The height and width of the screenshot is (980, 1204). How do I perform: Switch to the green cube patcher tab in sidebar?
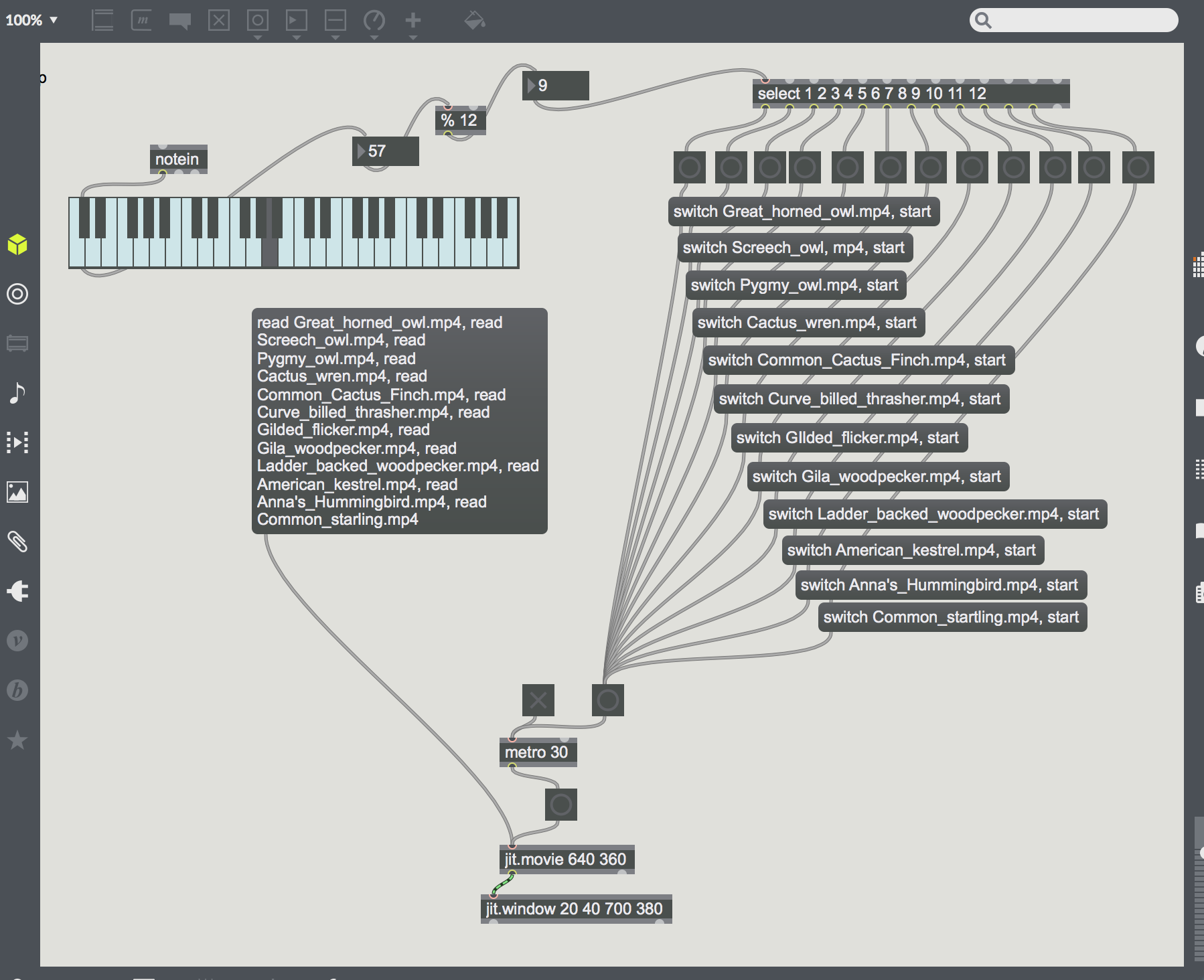[18, 245]
